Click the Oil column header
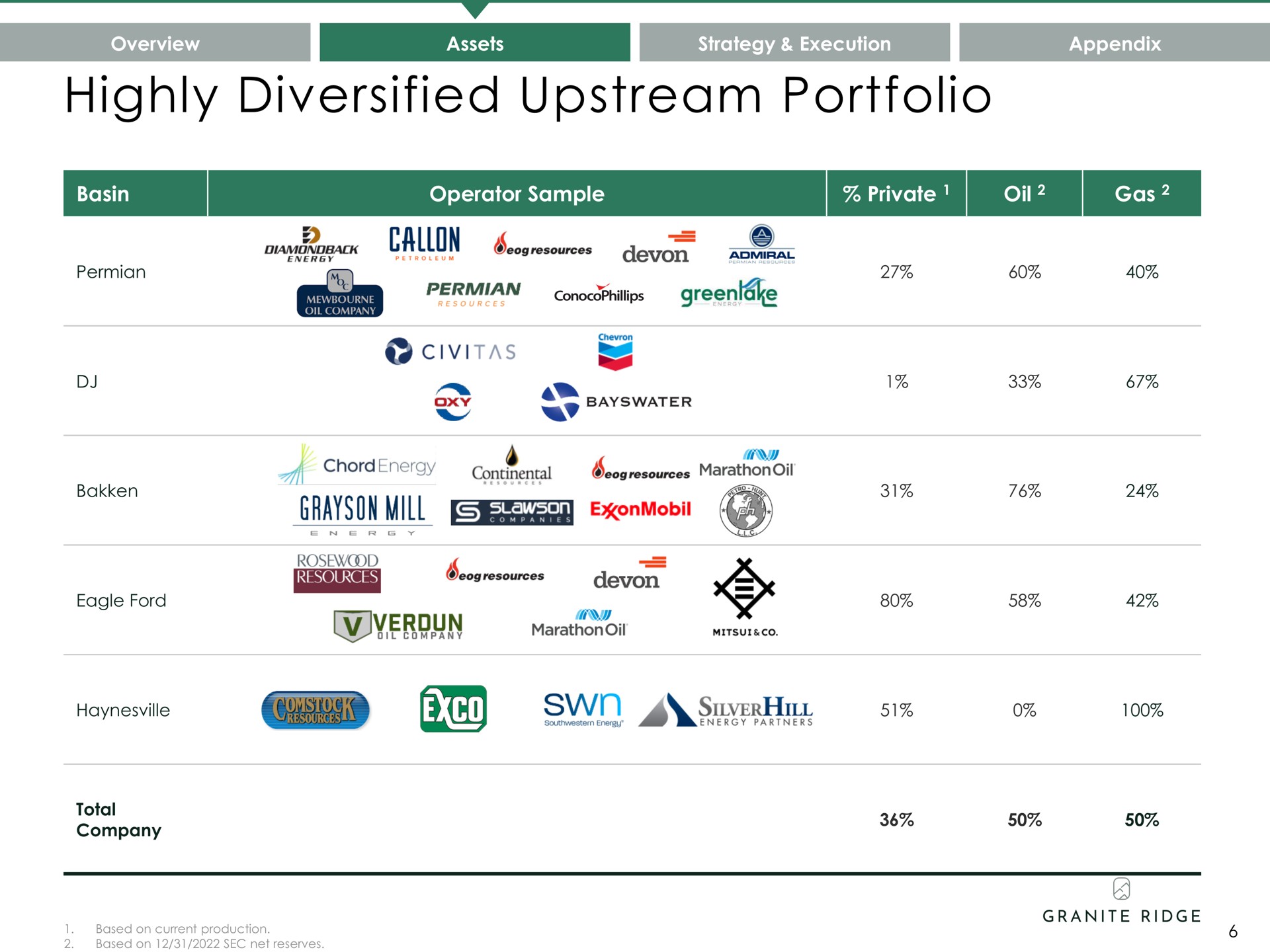1270x952 pixels. tap(1025, 193)
